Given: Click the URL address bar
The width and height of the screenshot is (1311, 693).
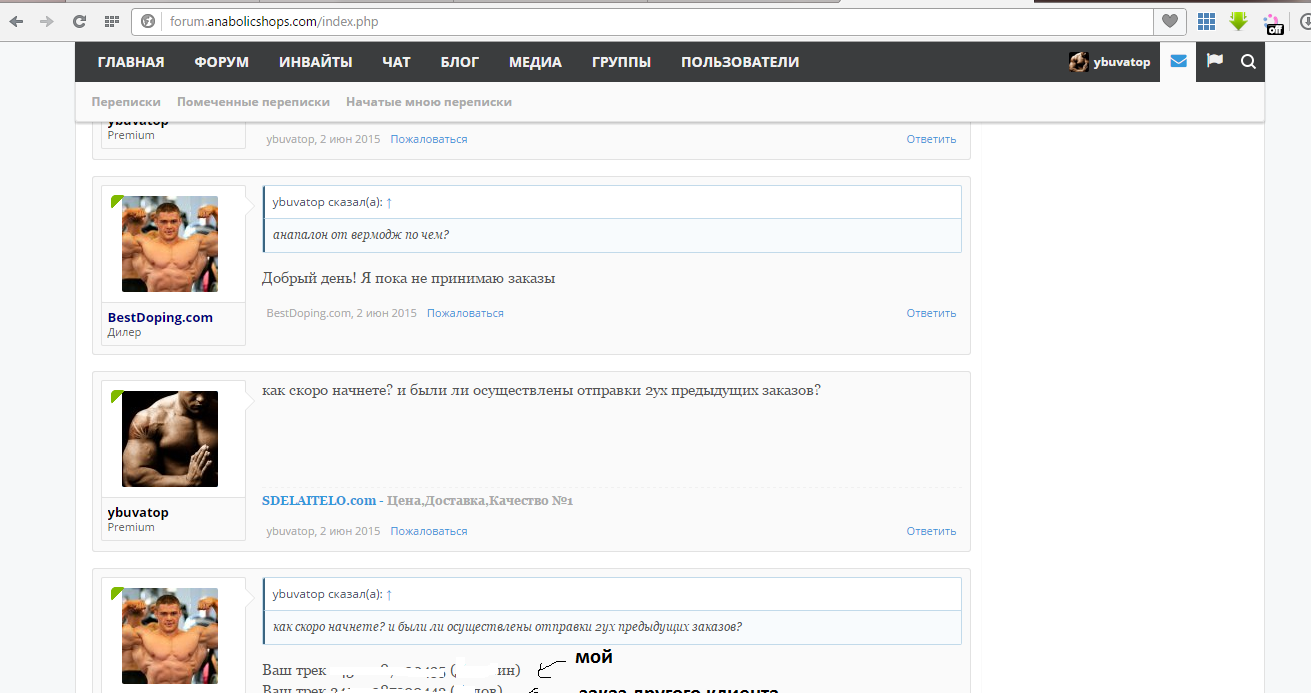Looking at the screenshot, I should pyautogui.click(x=650, y=21).
